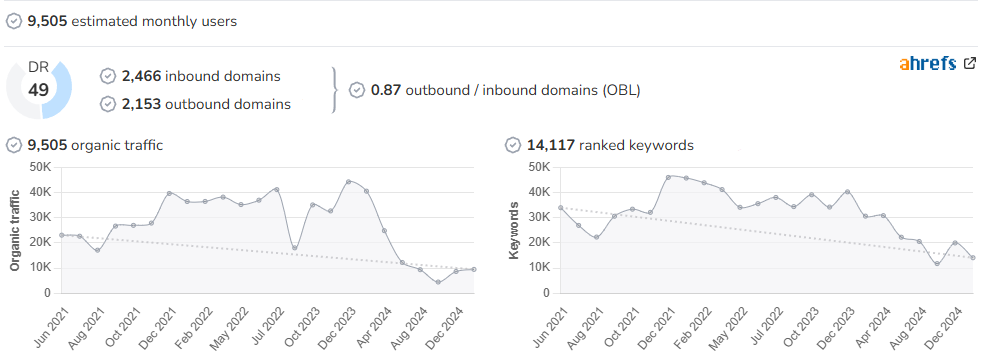Click Jun 2021 data point on keywords chart

(560, 207)
